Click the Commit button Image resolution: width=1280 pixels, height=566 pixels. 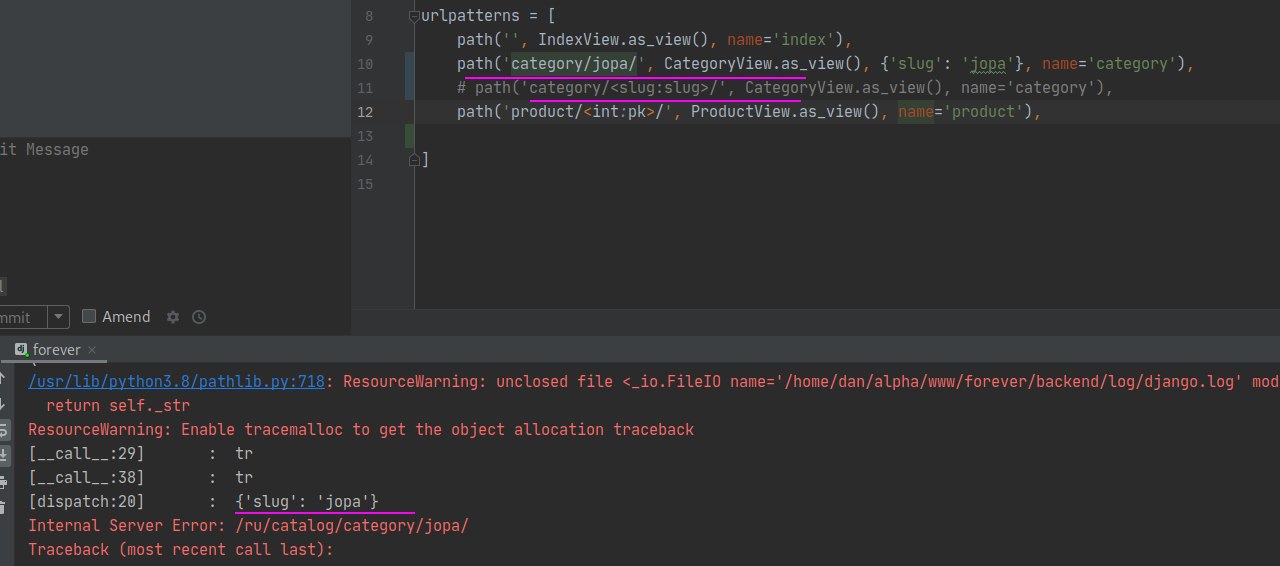click(x=23, y=317)
